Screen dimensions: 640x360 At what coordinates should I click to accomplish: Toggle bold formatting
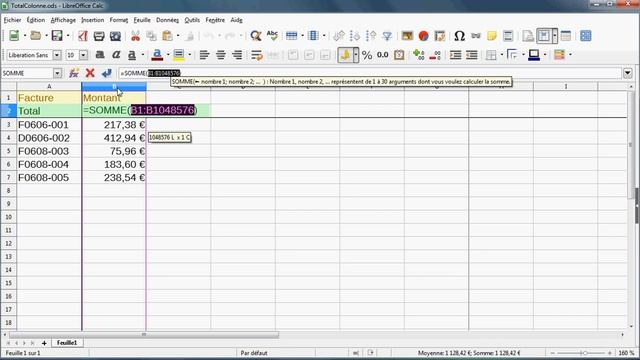pos(100,55)
